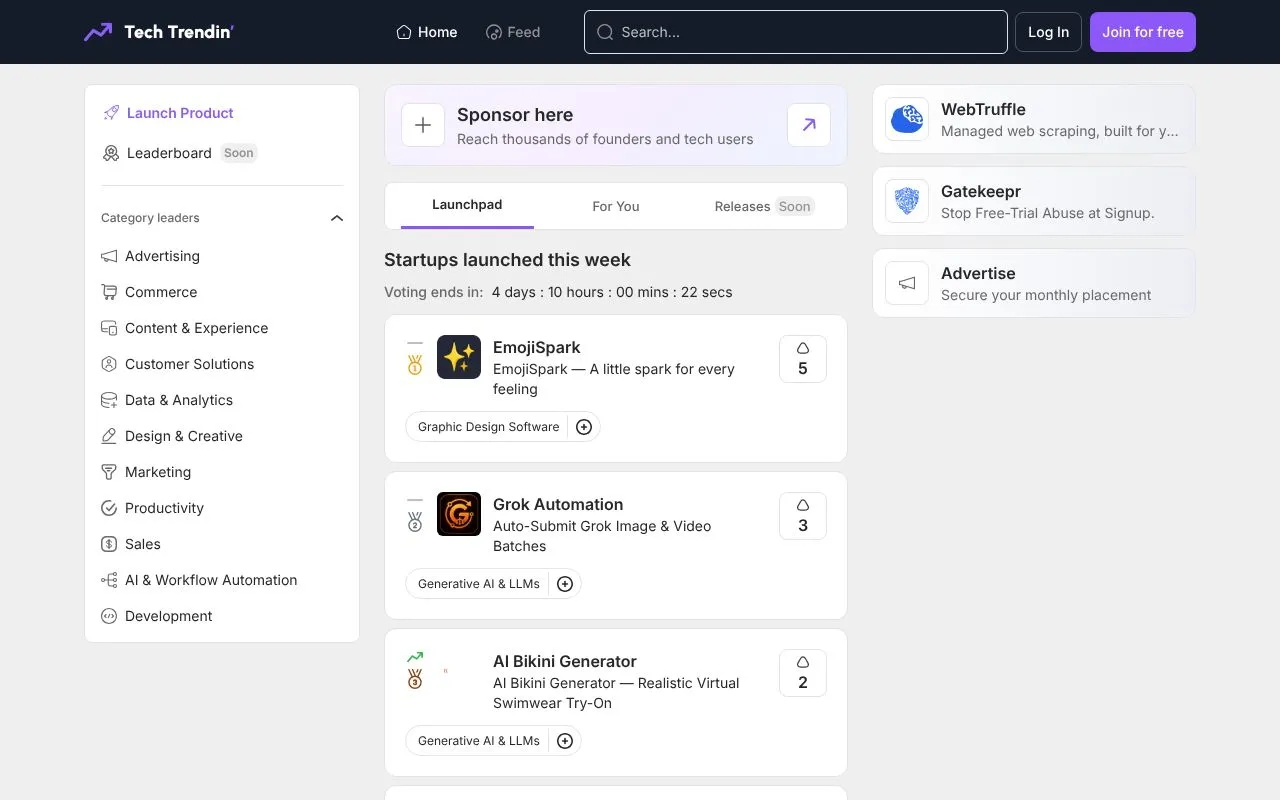Open Feed in the top navigation

[513, 32]
